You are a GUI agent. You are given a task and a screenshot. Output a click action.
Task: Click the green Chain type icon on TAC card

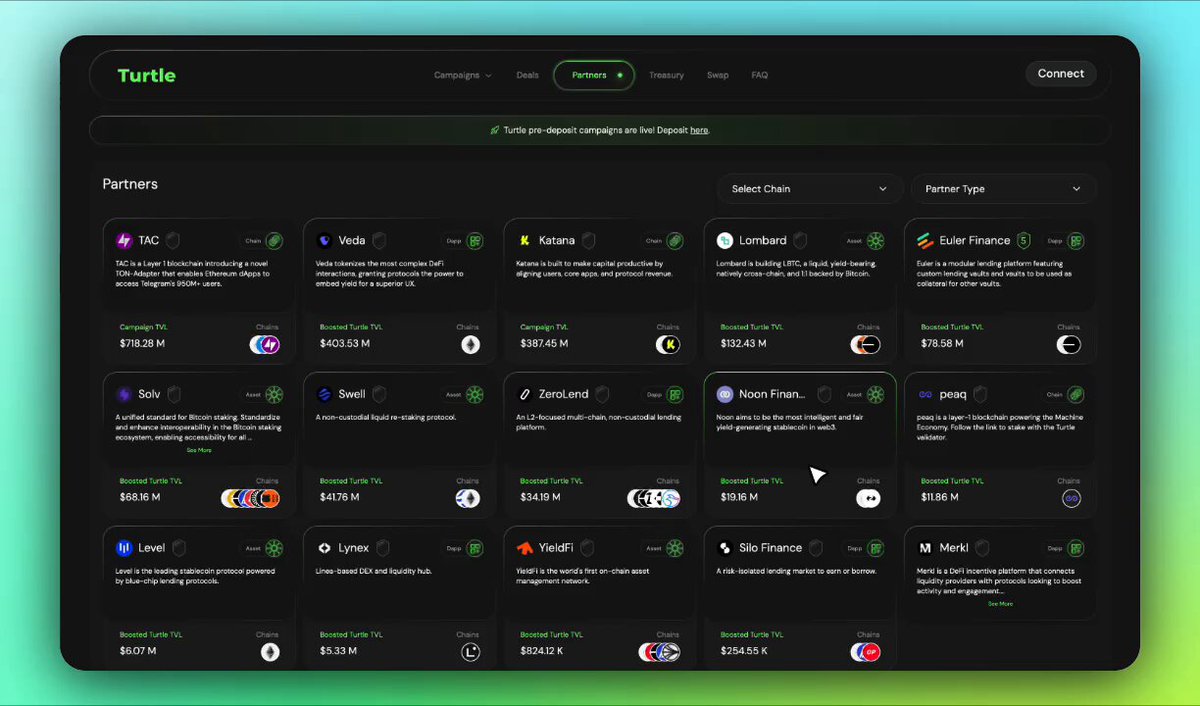pos(274,241)
